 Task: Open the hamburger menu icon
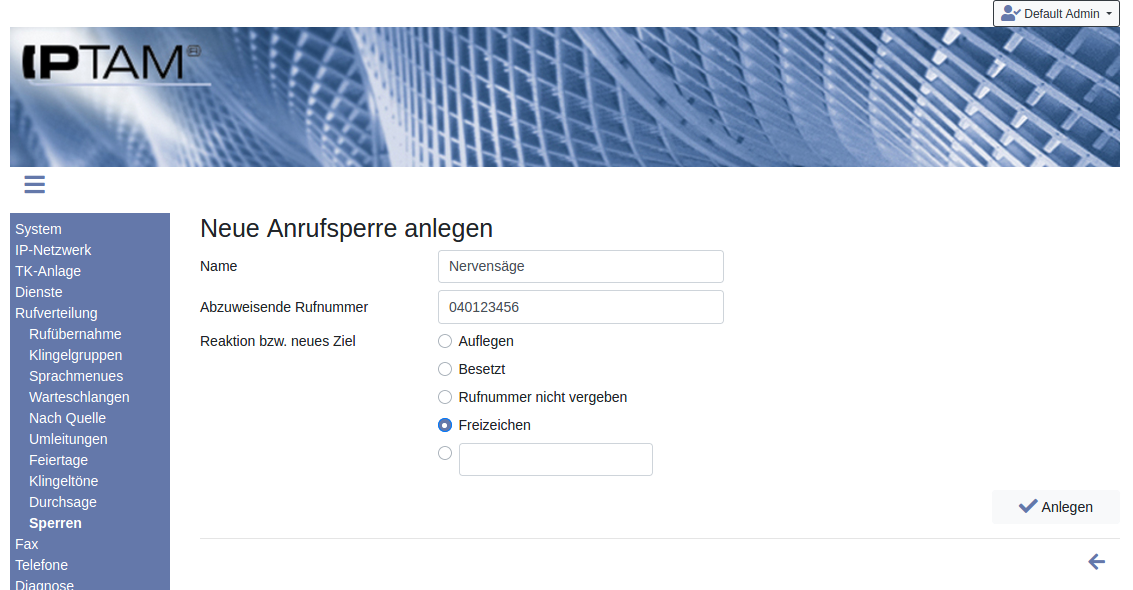(x=35, y=184)
